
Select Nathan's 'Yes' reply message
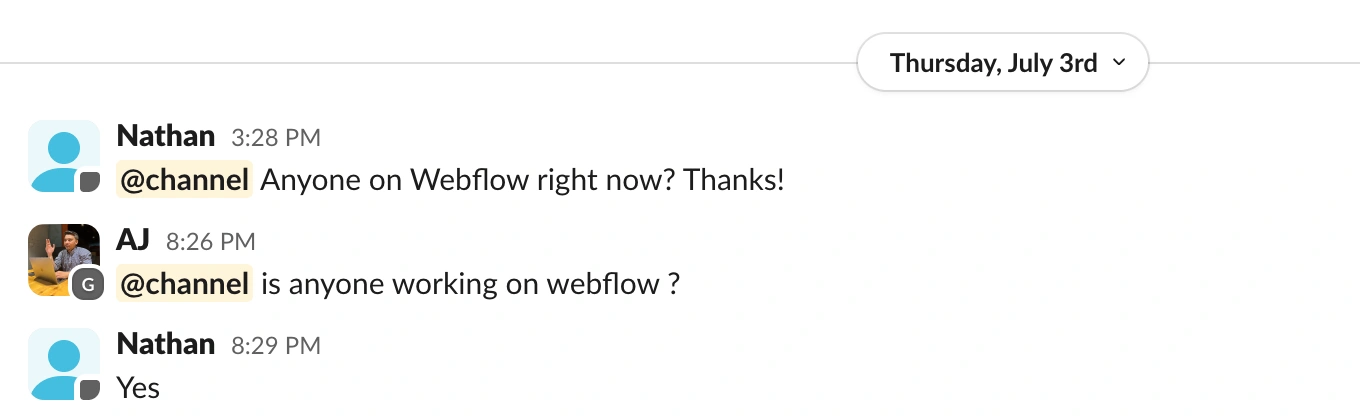pos(138,387)
